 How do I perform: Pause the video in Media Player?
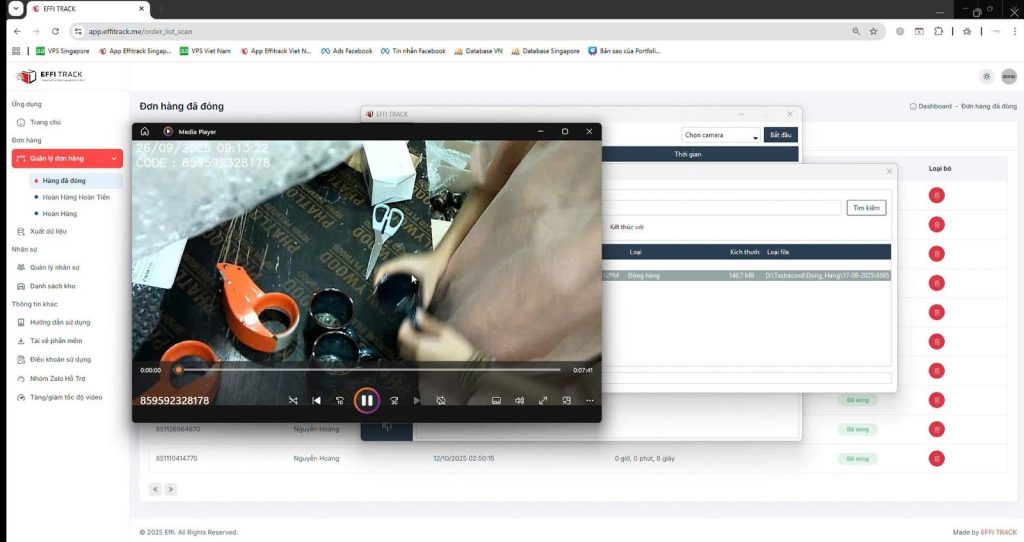click(366, 400)
